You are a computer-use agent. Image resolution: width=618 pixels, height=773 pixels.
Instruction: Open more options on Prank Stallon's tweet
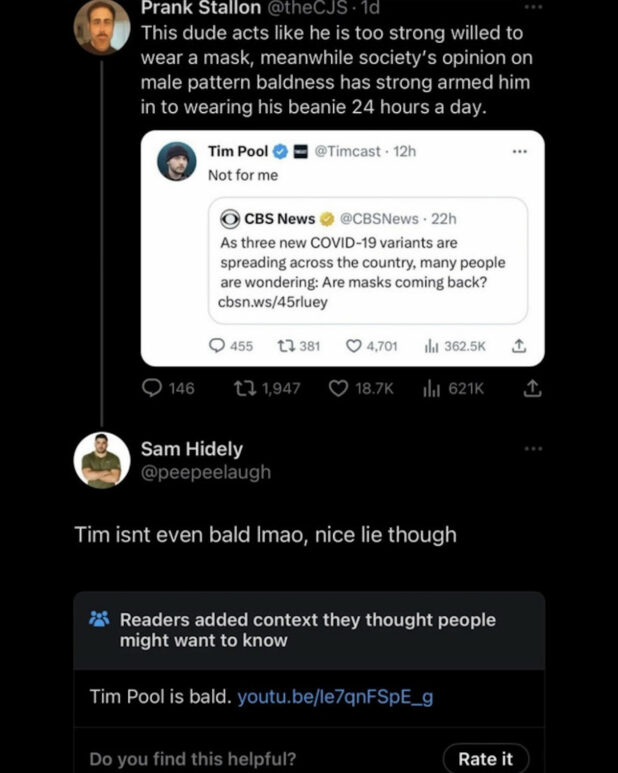click(x=533, y=6)
